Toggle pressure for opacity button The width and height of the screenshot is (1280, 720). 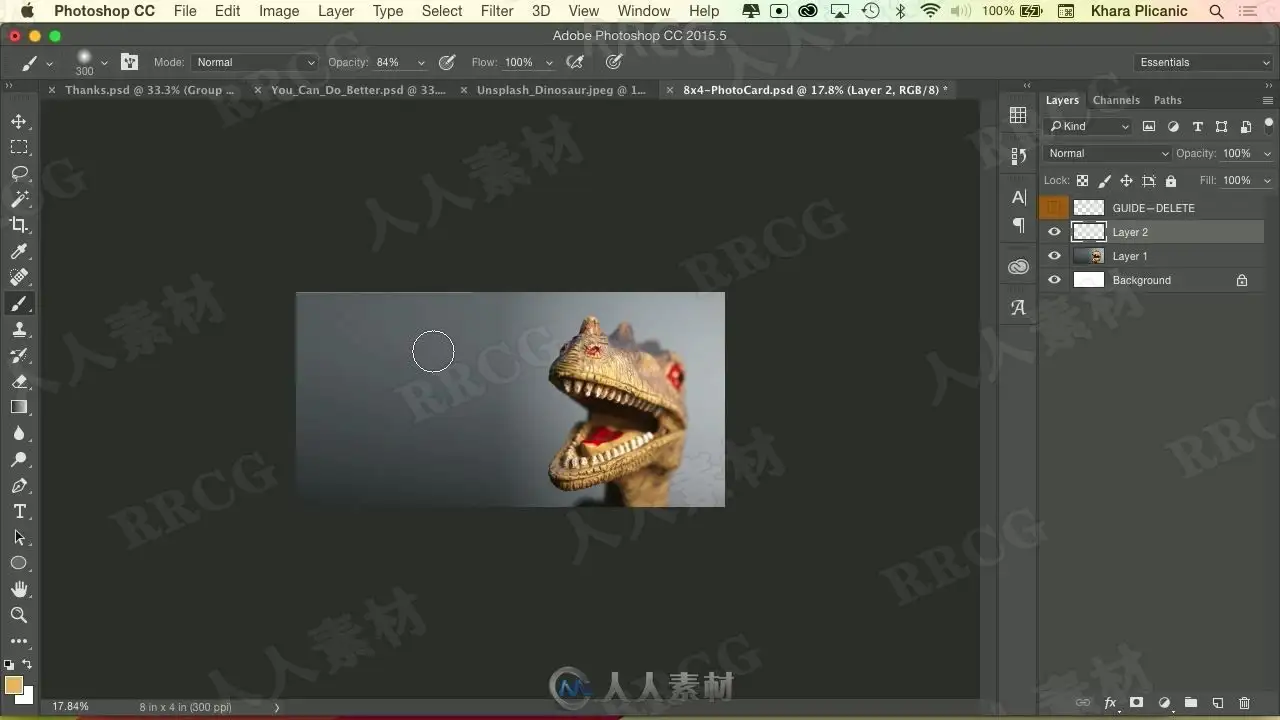coord(447,62)
